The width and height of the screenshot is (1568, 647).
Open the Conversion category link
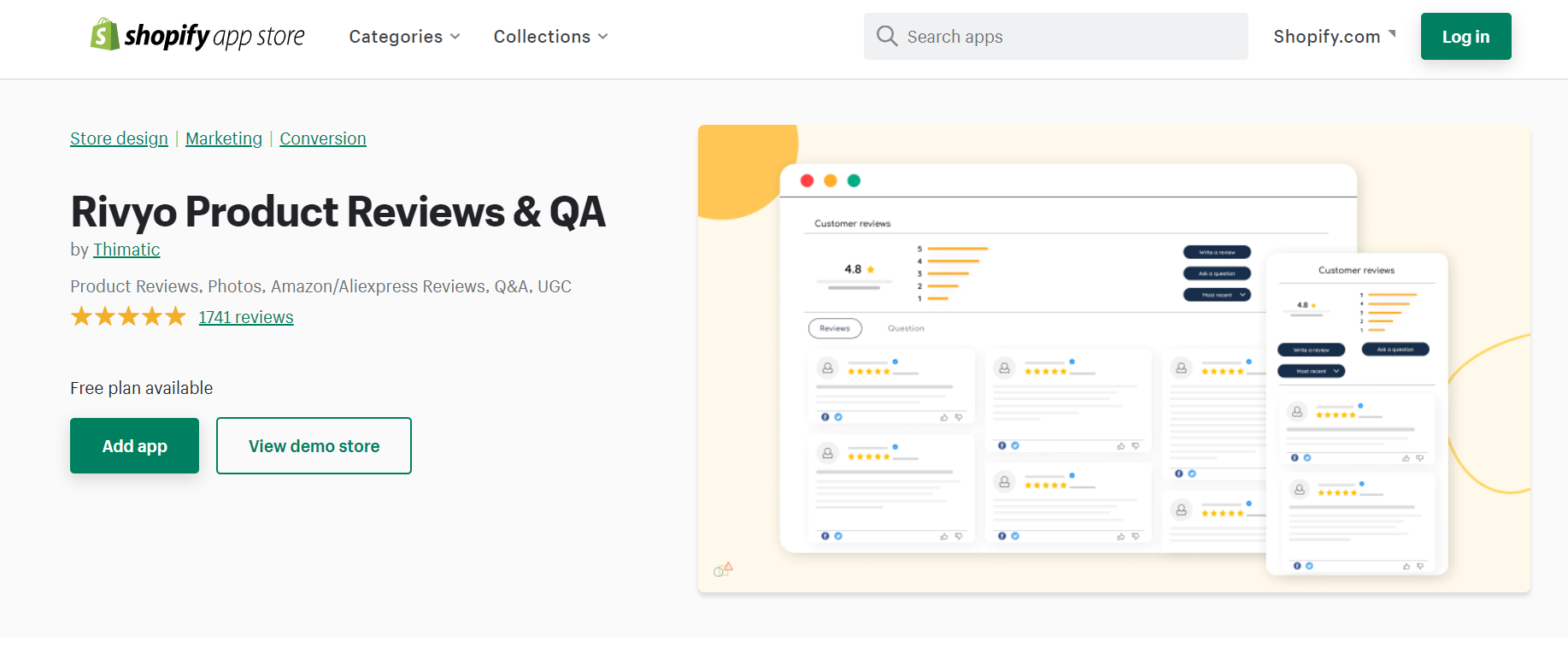323,138
